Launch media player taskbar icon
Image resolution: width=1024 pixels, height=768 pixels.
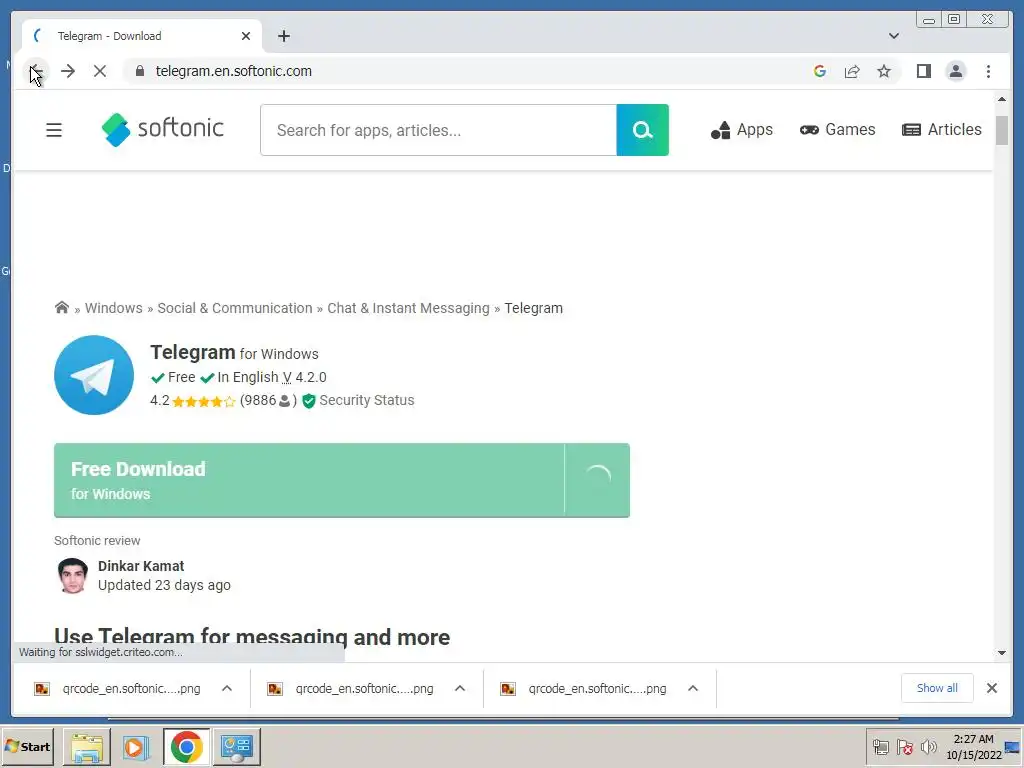pyautogui.click(x=136, y=747)
